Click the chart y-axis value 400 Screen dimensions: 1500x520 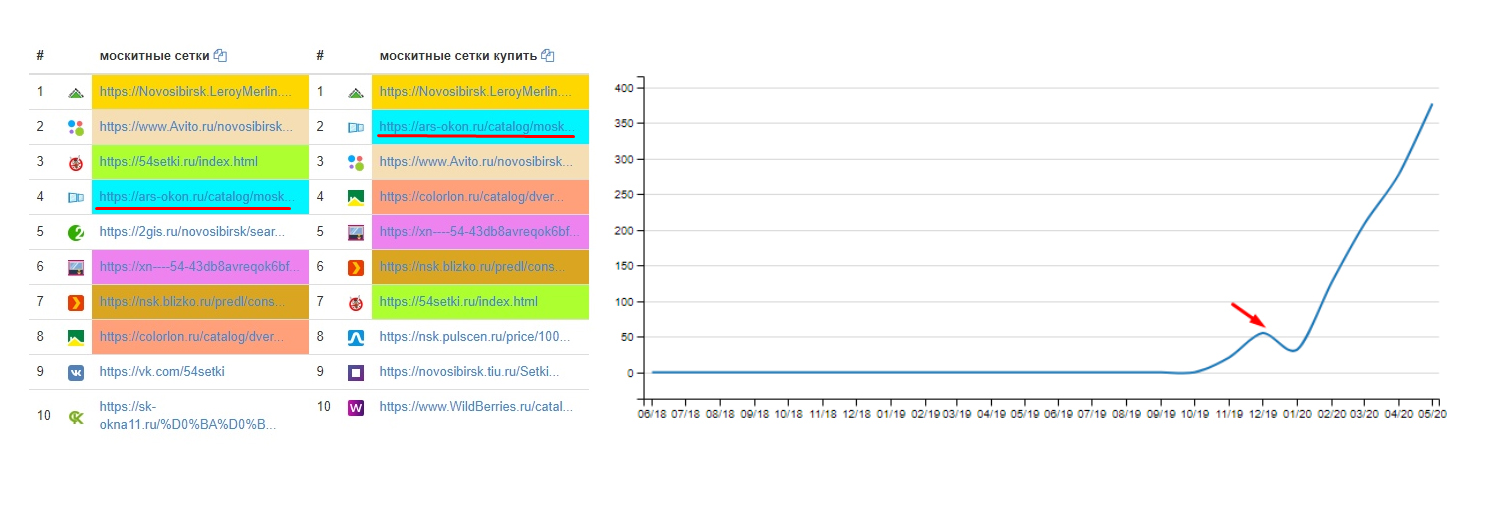pyautogui.click(x=626, y=88)
